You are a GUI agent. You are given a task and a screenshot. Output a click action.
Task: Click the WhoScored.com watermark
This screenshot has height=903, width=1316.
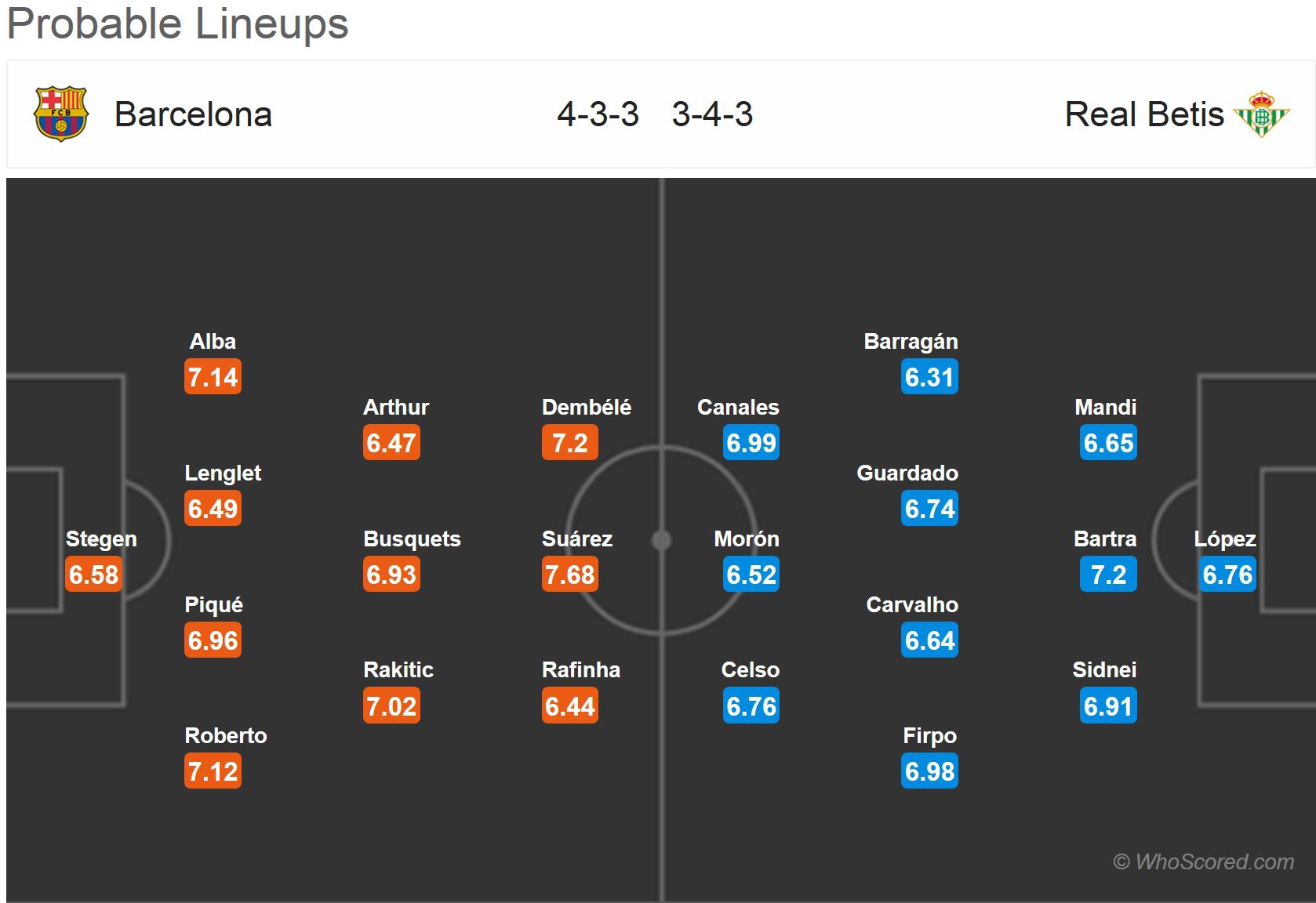click(1203, 861)
